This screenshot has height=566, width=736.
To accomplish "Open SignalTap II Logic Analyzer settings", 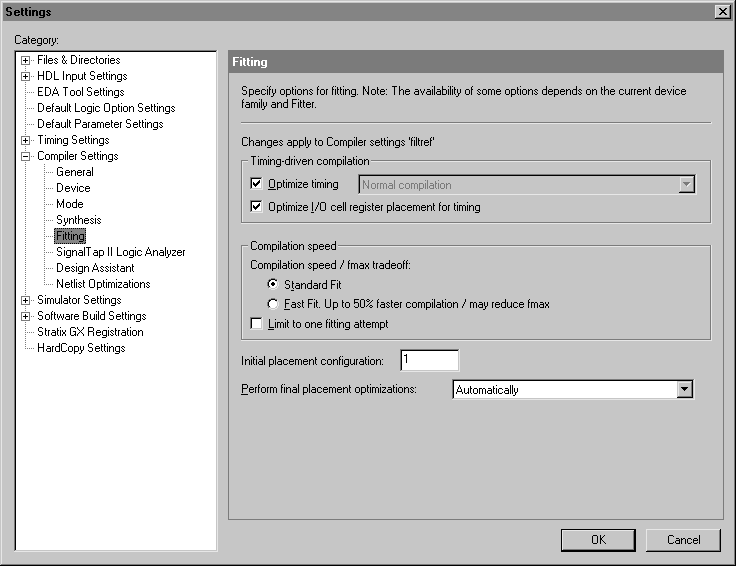I will tap(121, 252).
